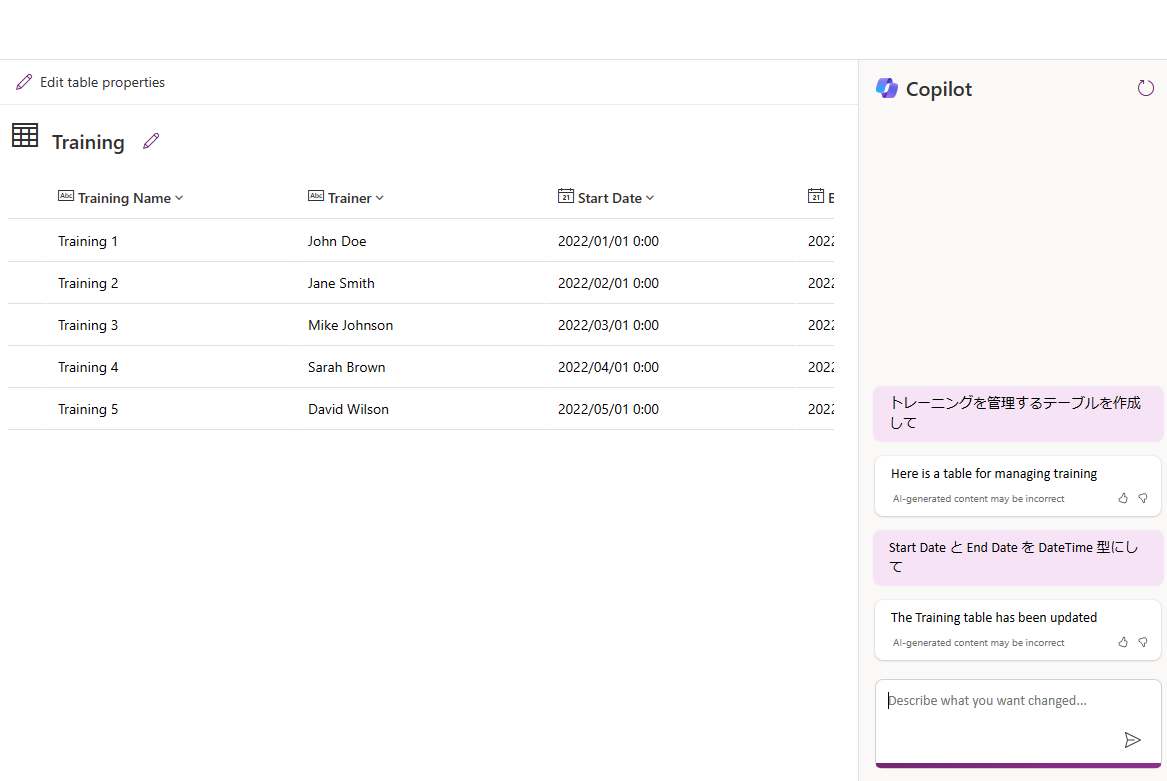Click the 'トレーニングを管理する' chat message

coord(1017,413)
